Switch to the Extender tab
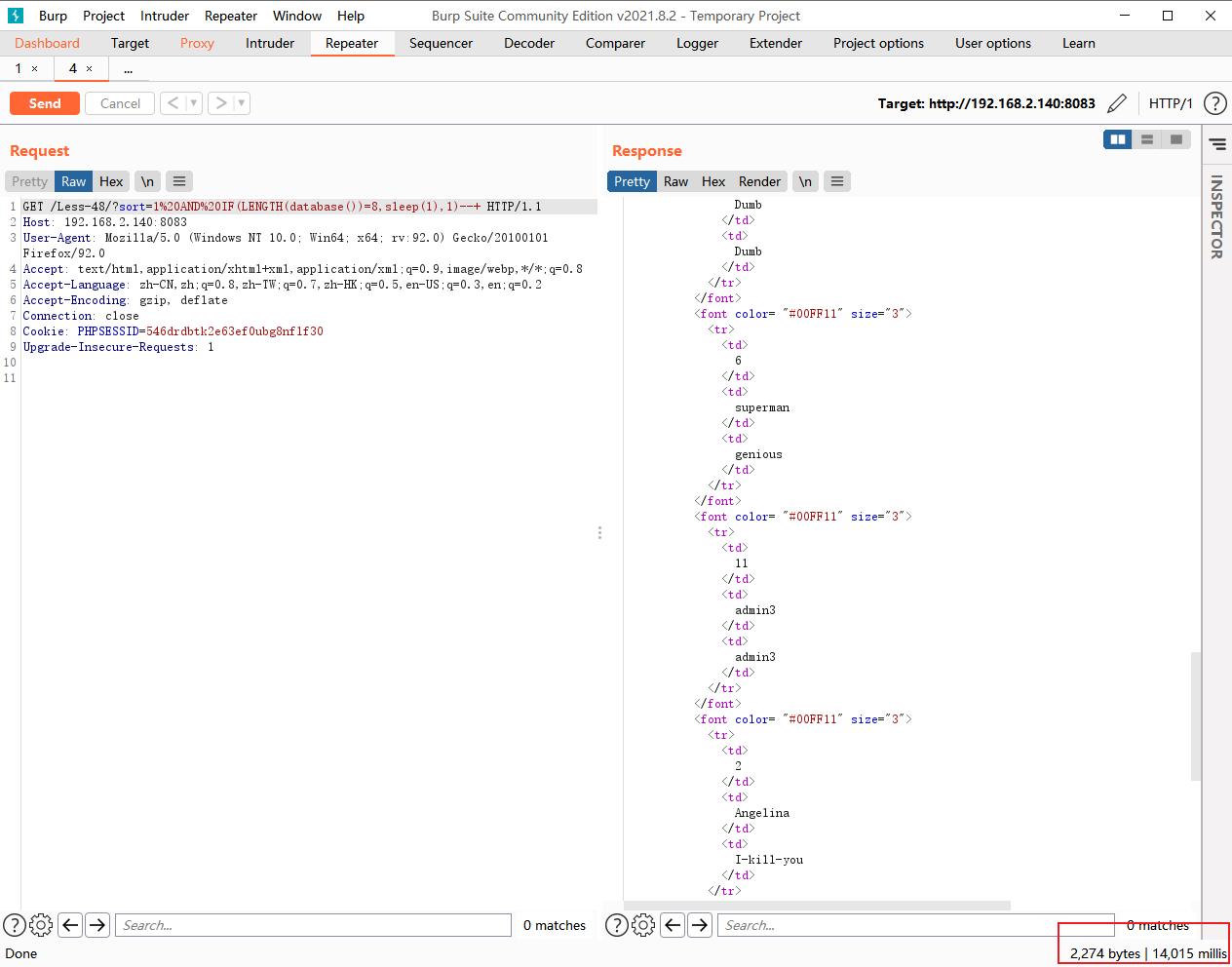 tap(776, 43)
